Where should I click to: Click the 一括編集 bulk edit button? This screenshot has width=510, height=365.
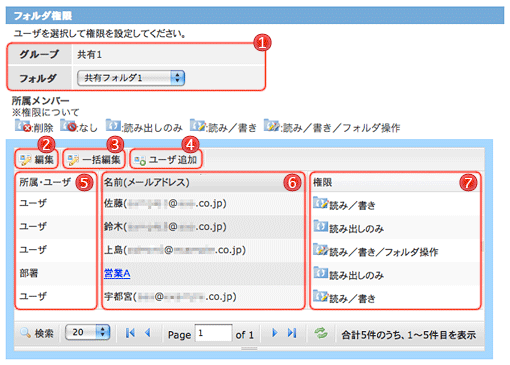coord(94,160)
